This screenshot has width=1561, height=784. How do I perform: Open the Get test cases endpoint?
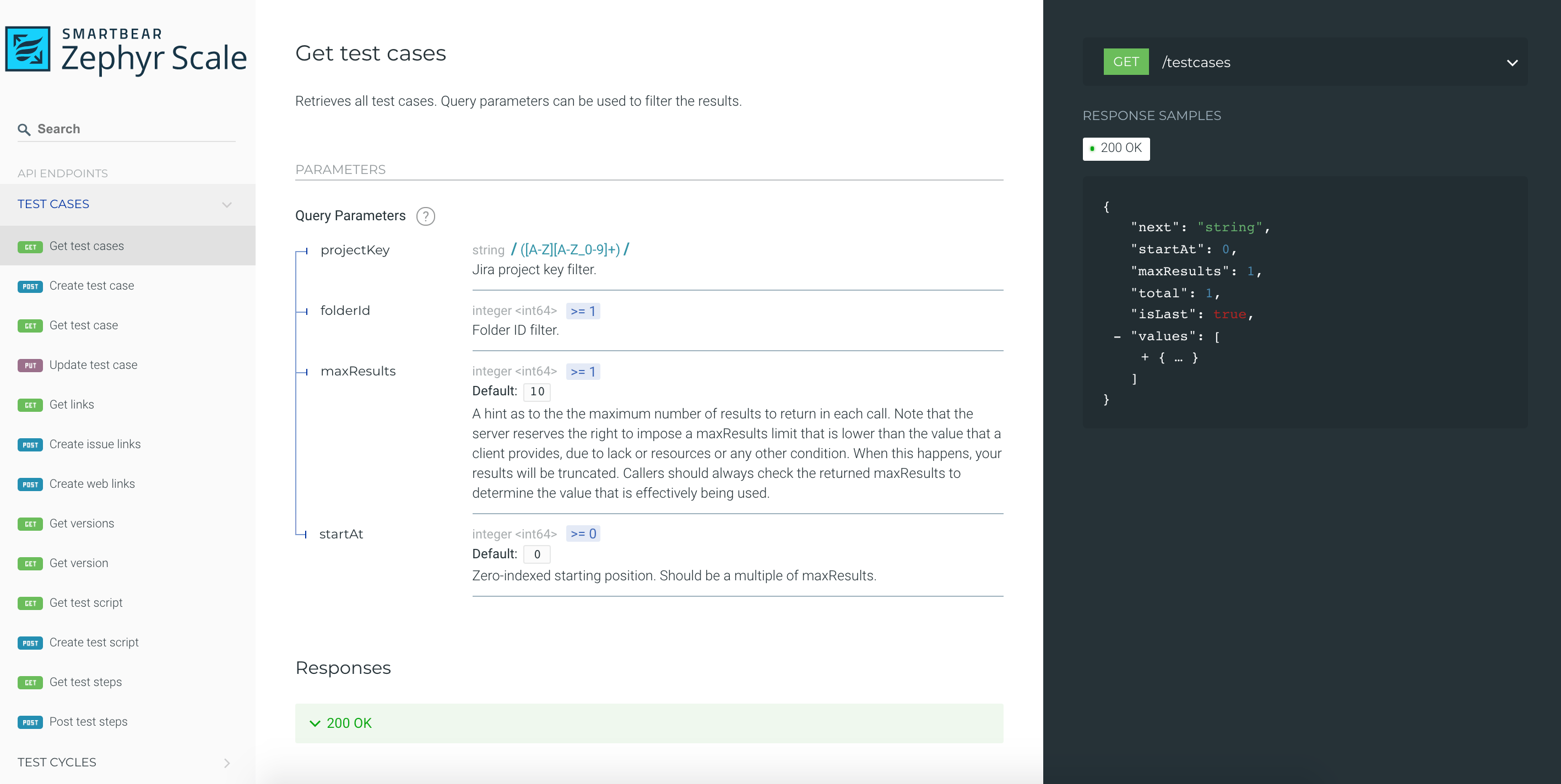click(86, 246)
